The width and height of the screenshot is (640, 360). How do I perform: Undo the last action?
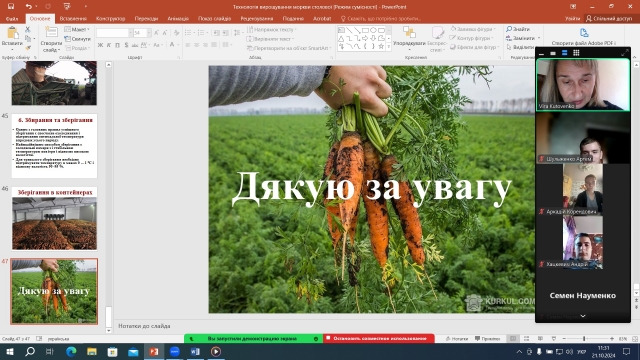click(x=29, y=7)
